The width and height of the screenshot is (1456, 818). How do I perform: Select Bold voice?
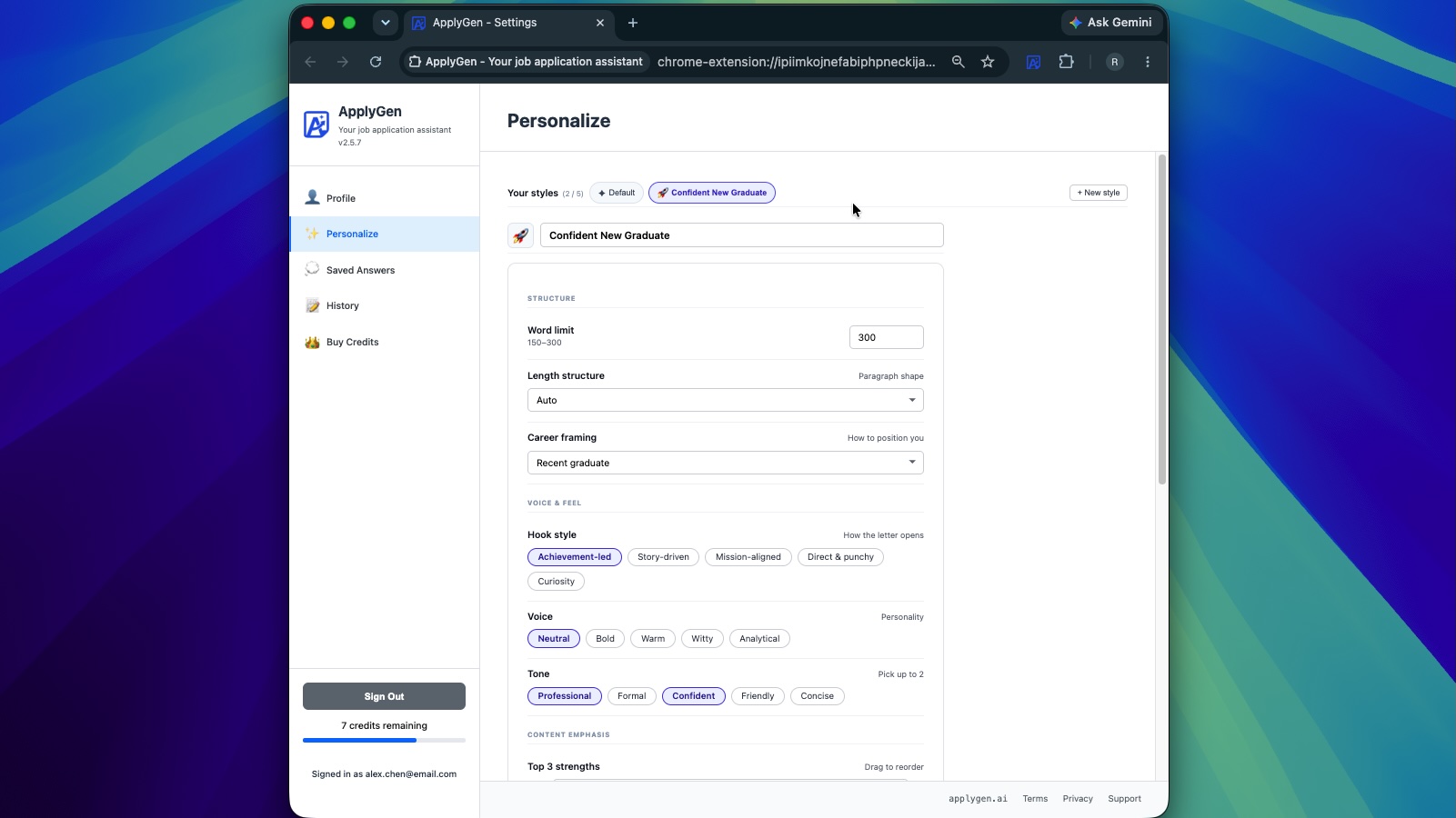606,639
